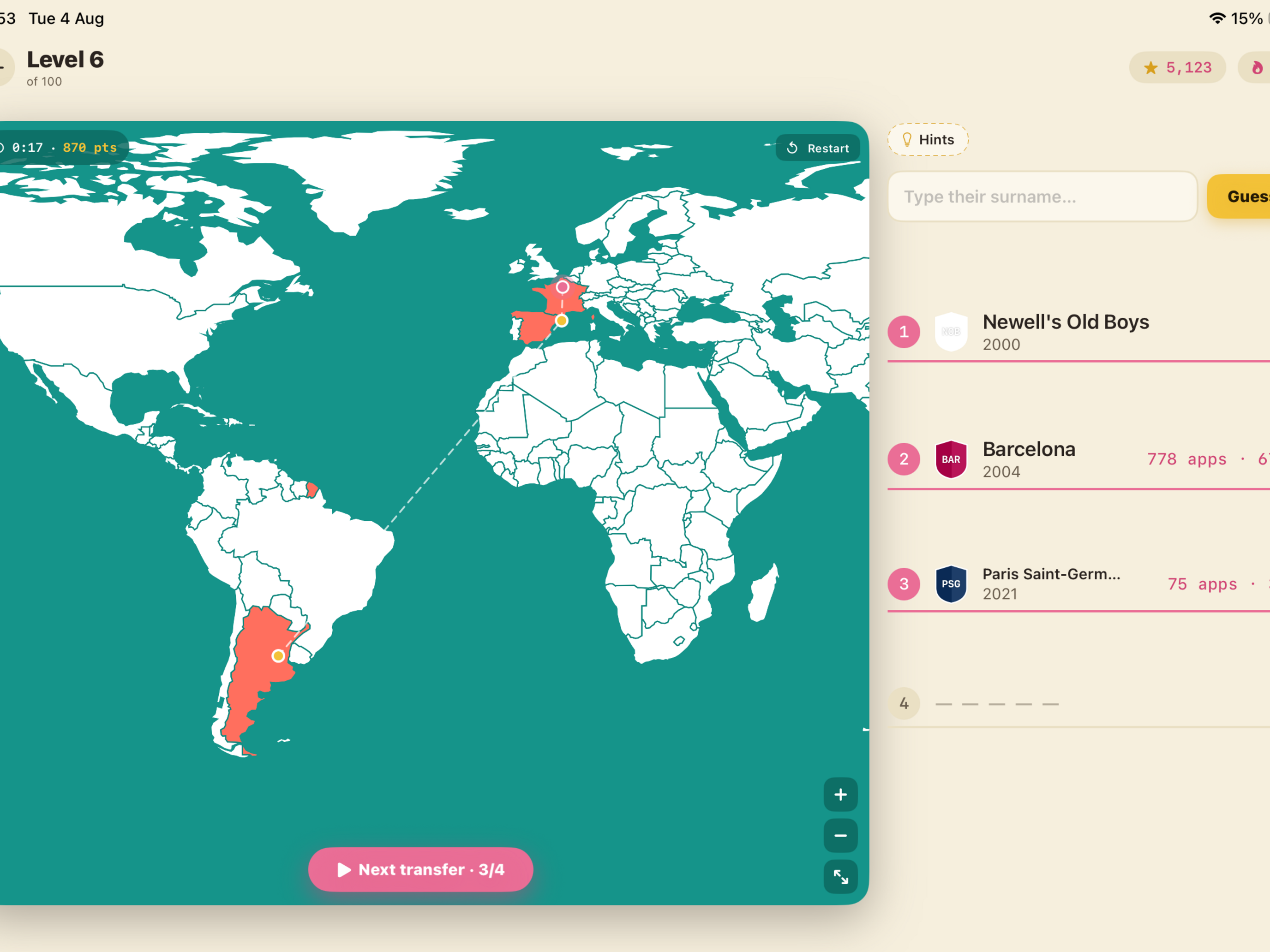The height and width of the screenshot is (952, 1270).
Task: Tap the date Tue 4 Aug in status bar
Action: (66, 18)
